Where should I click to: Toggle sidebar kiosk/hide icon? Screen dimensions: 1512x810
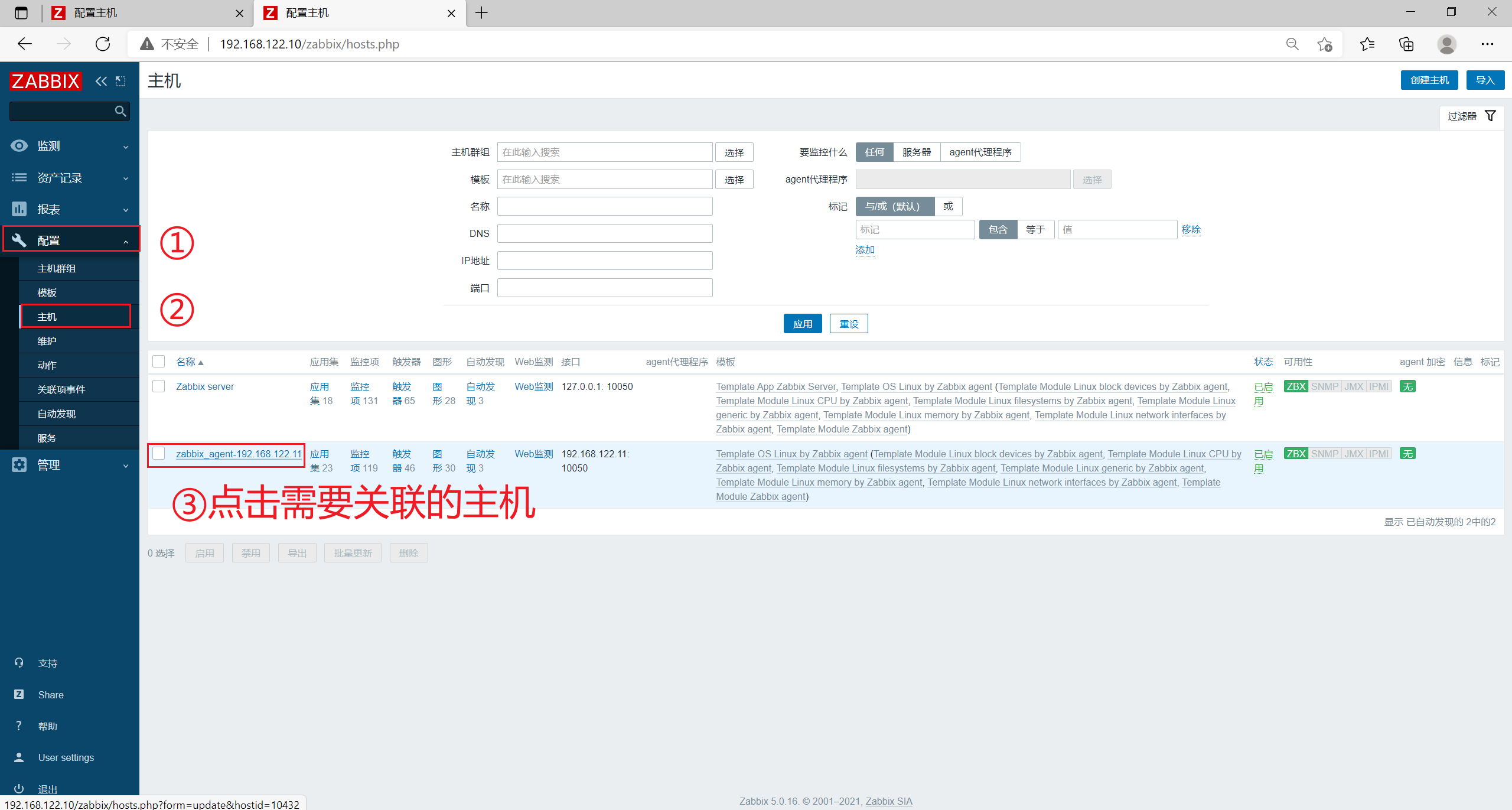[x=120, y=81]
